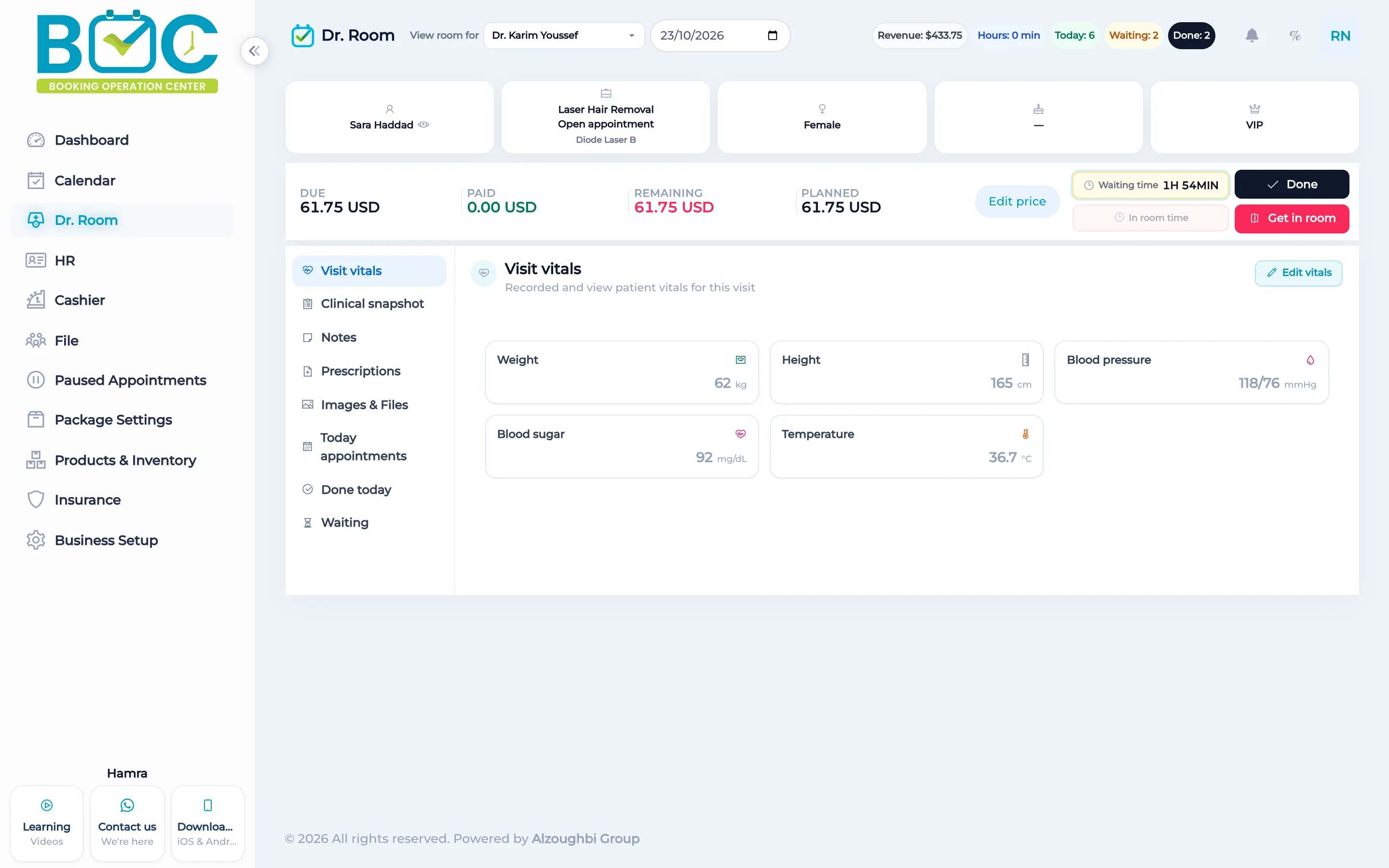The image size is (1389, 868).
Task: Collapse the sidebar with the double-chevron button
Action: point(254,51)
